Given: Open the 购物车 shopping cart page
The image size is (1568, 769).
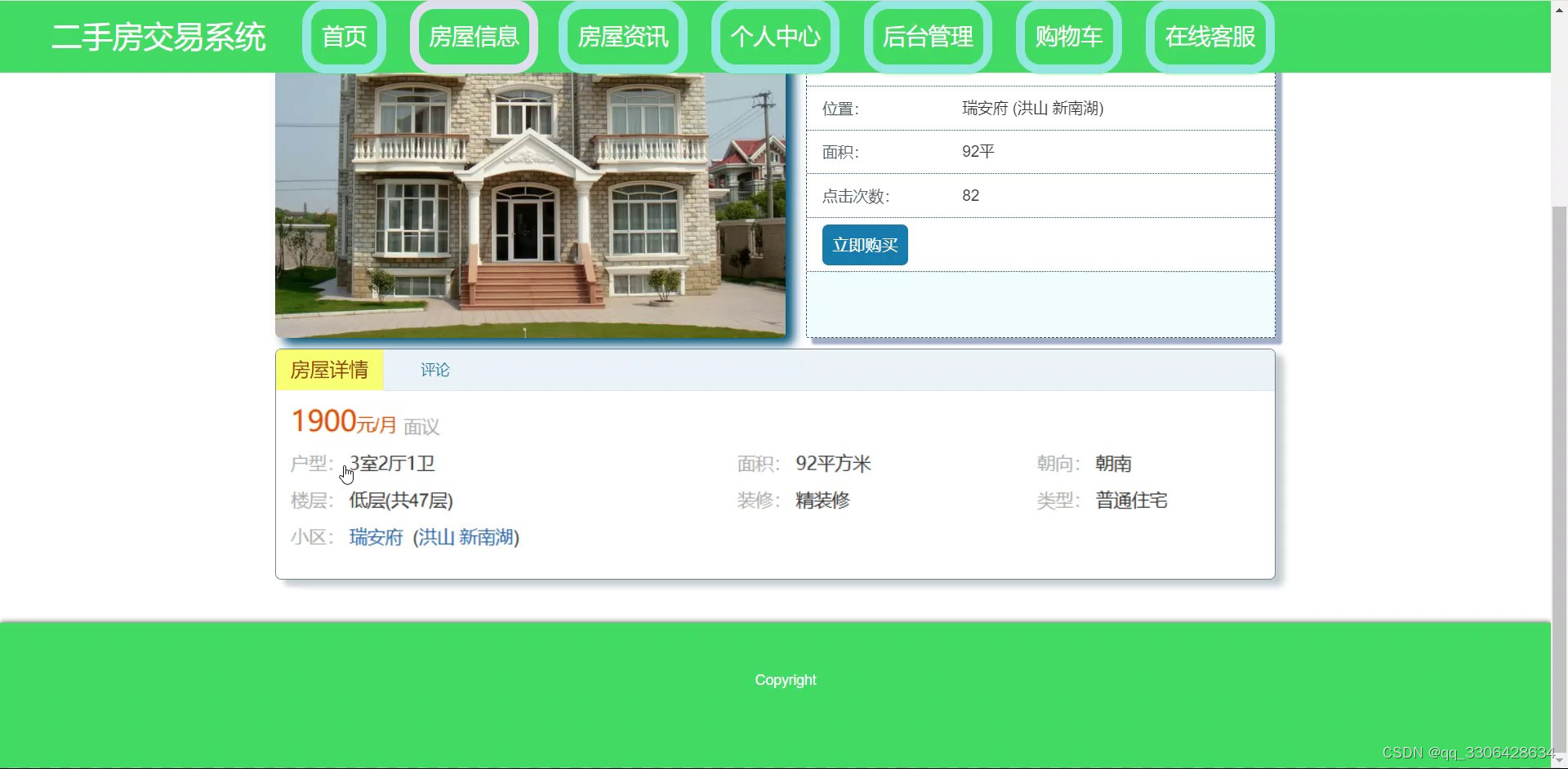Looking at the screenshot, I should (1068, 36).
